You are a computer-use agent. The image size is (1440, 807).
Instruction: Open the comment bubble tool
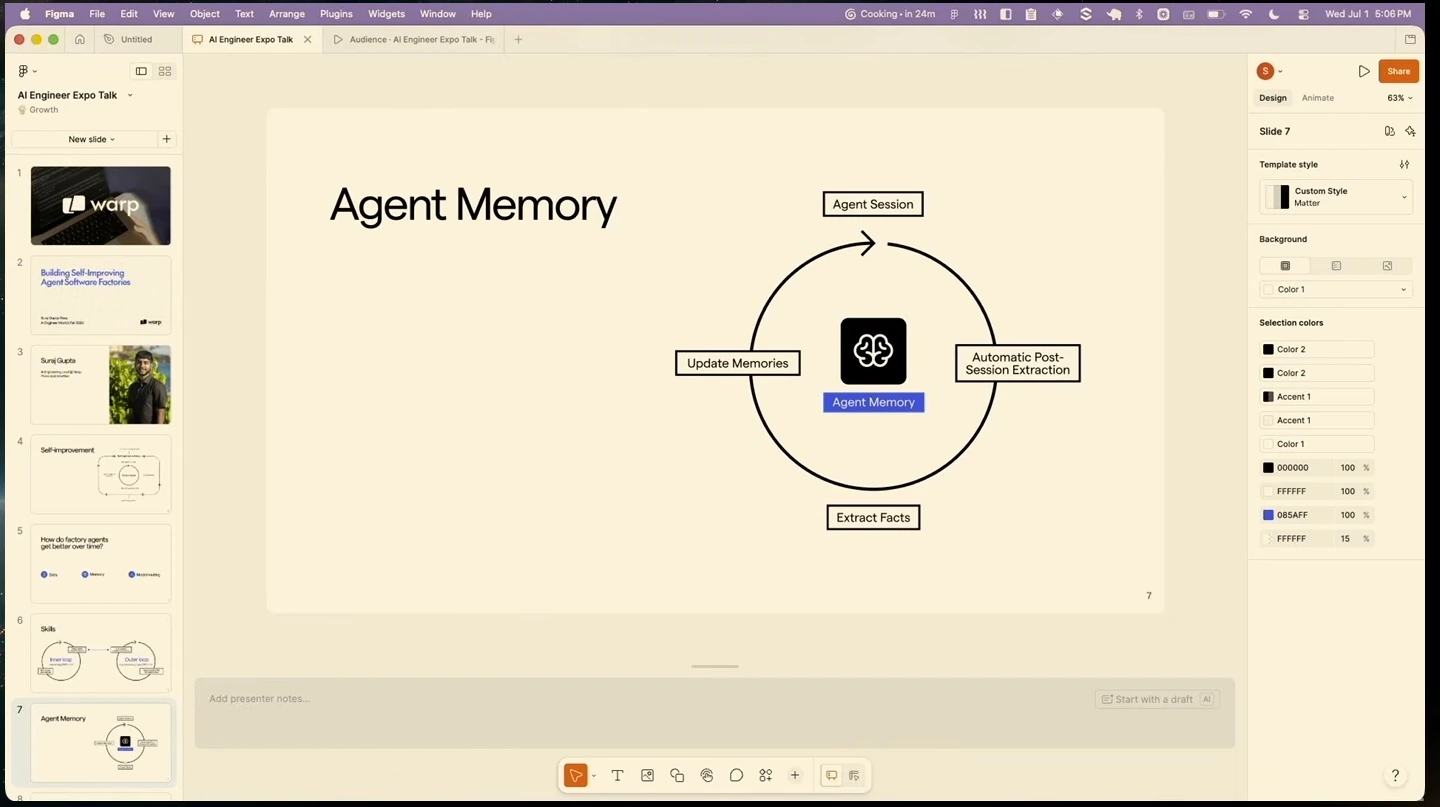[736, 776]
